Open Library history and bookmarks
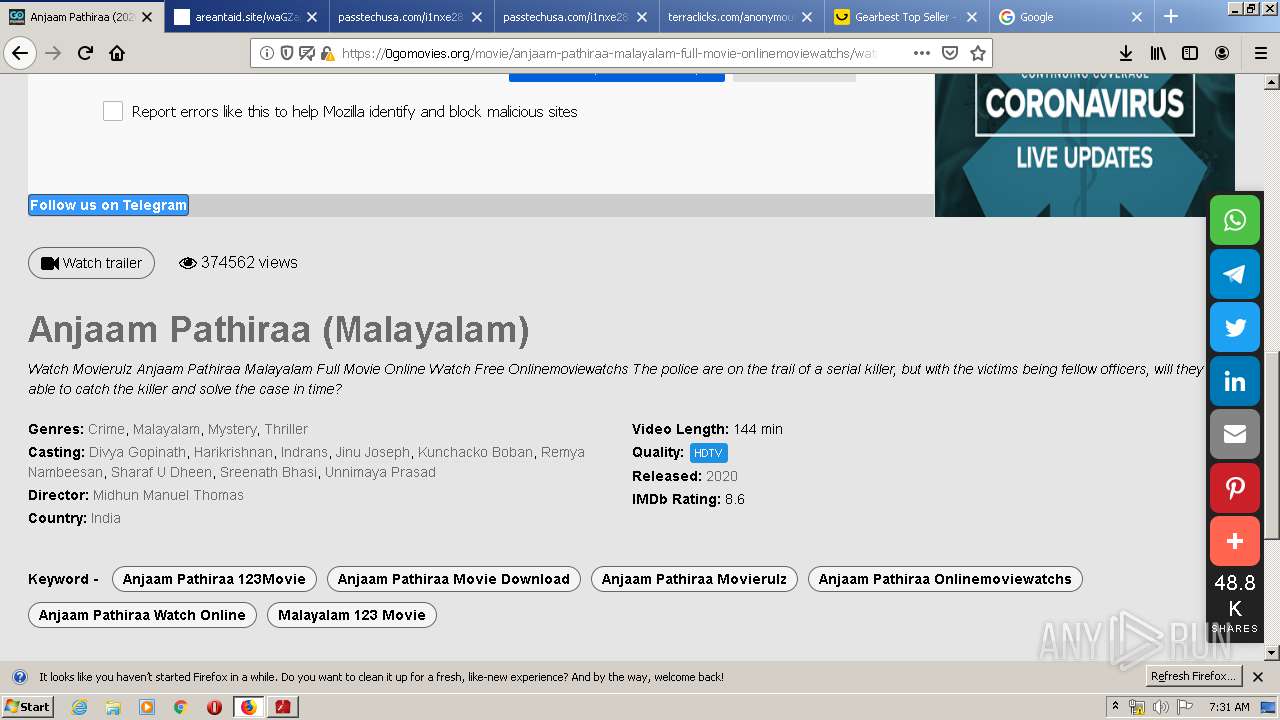1280x720 pixels. (1158, 53)
